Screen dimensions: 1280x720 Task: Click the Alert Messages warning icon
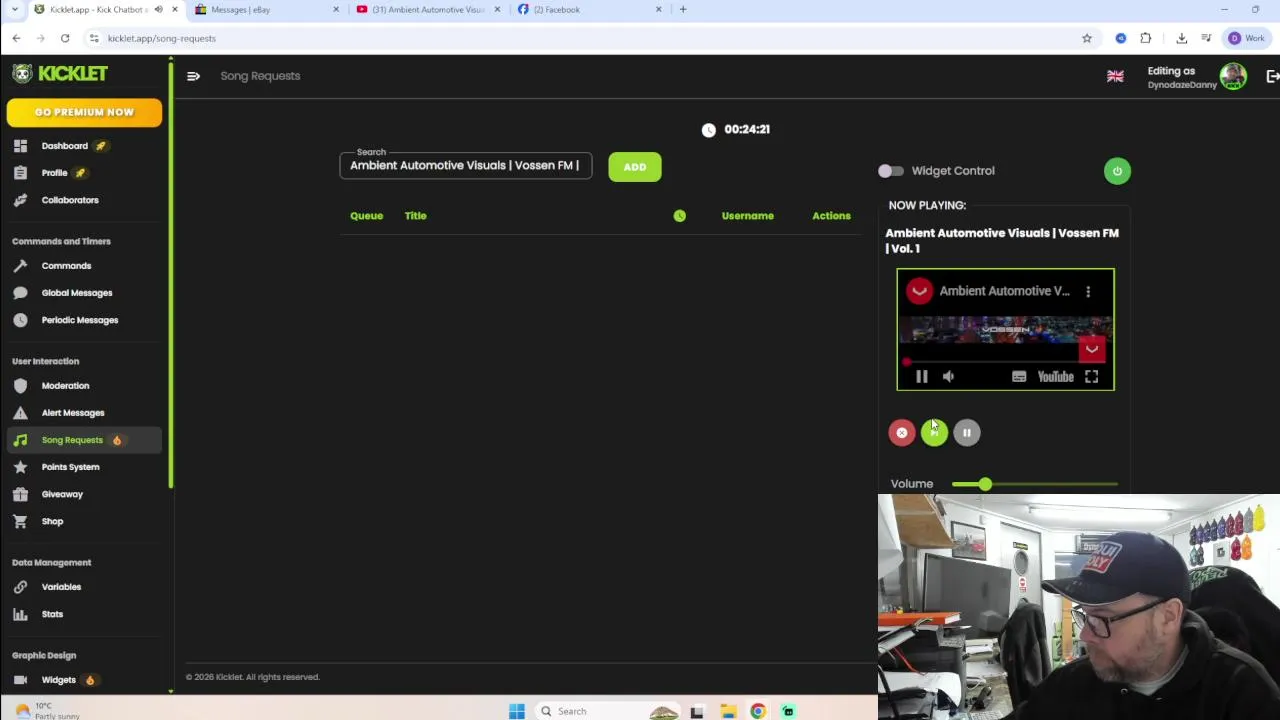point(20,413)
